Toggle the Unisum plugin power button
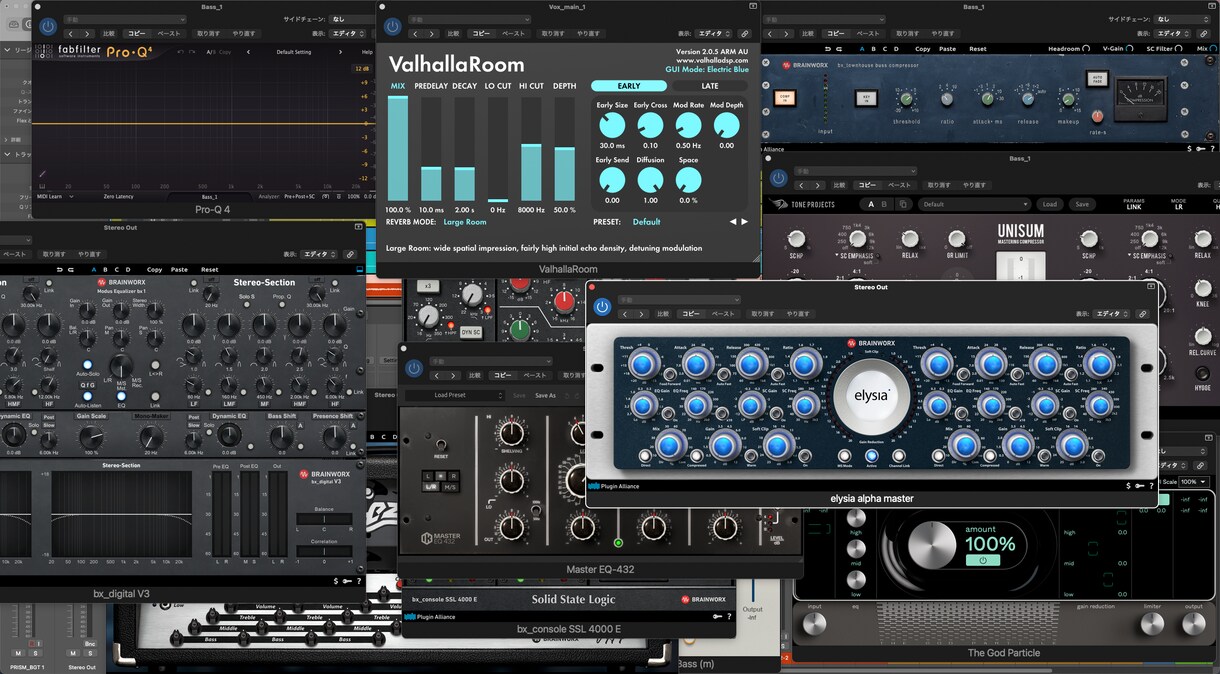 [x=779, y=179]
